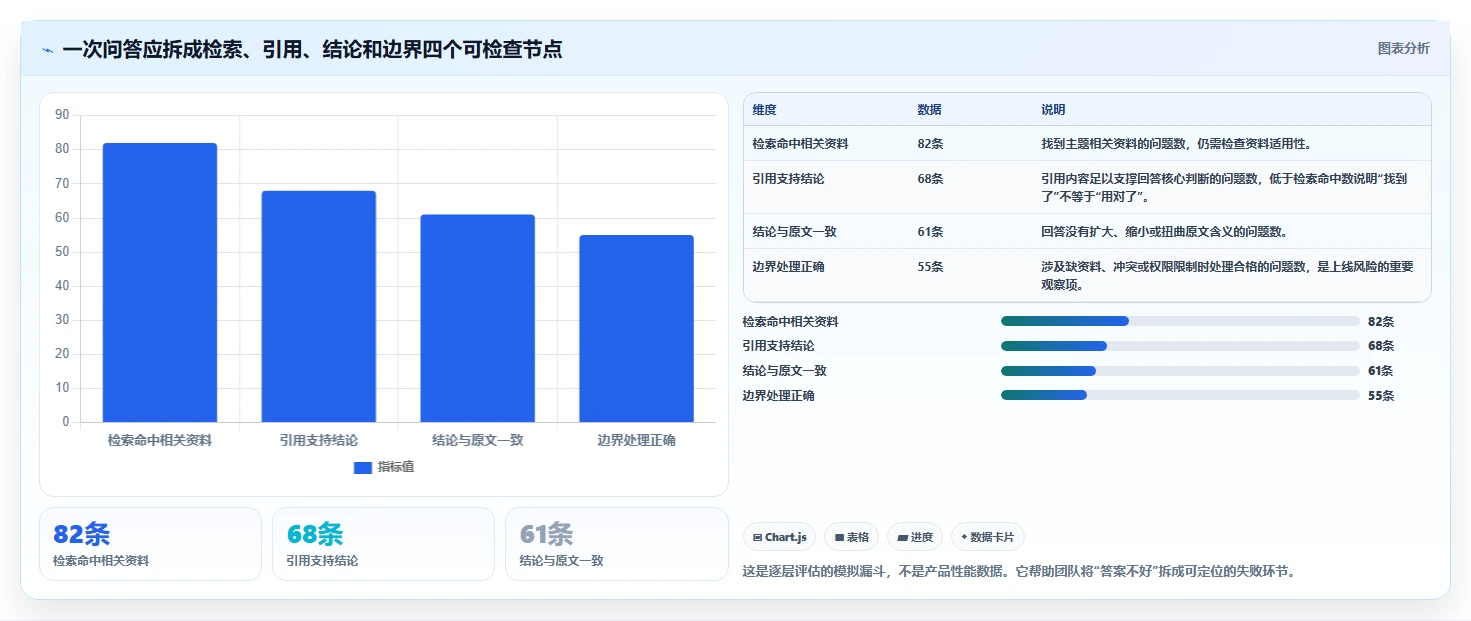Click the description starting 回答没有扩大
The height and width of the screenshot is (621, 1471).
pos(1164,231)
